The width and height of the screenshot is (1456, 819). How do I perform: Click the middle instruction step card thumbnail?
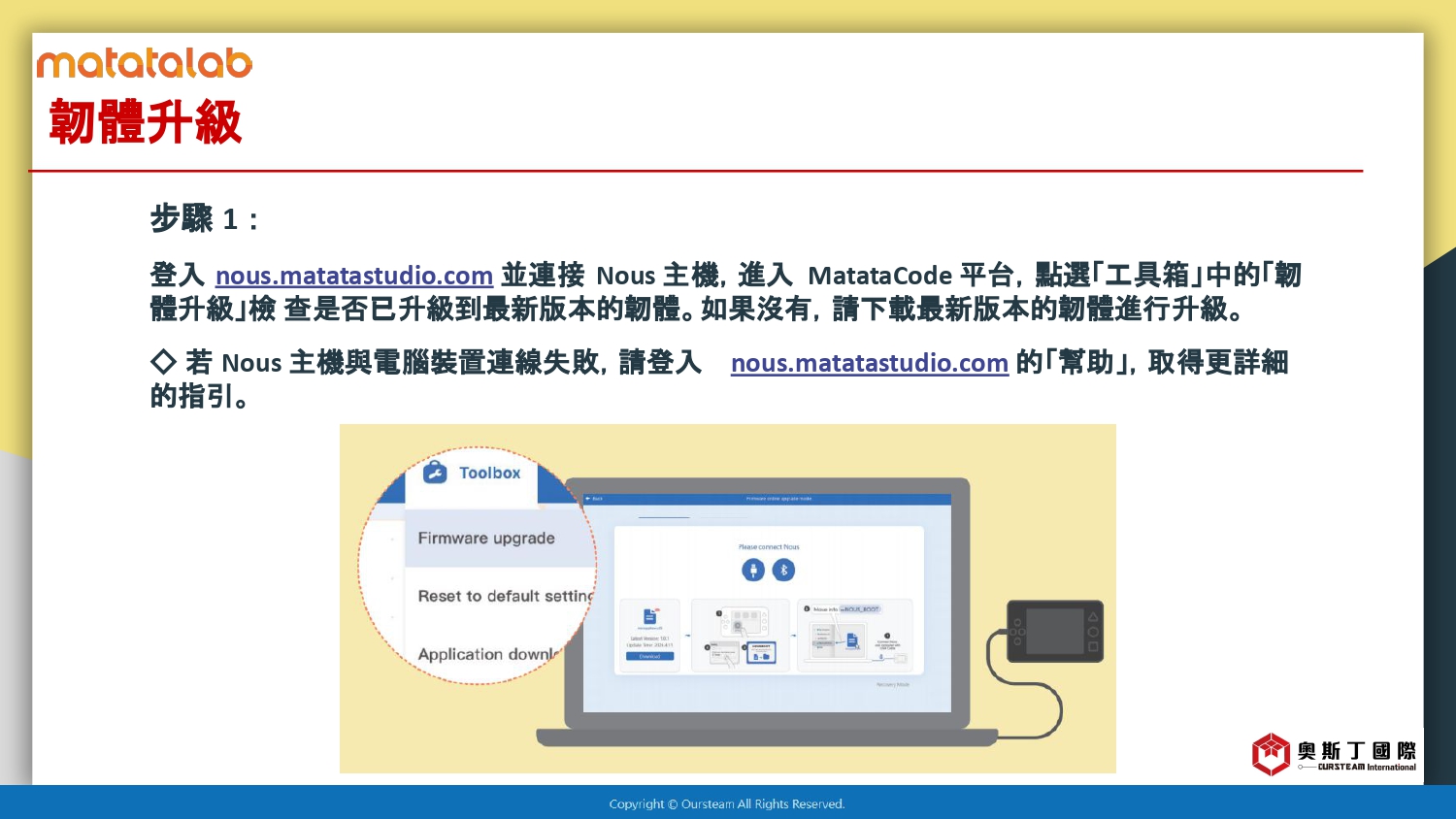point(741,635)
